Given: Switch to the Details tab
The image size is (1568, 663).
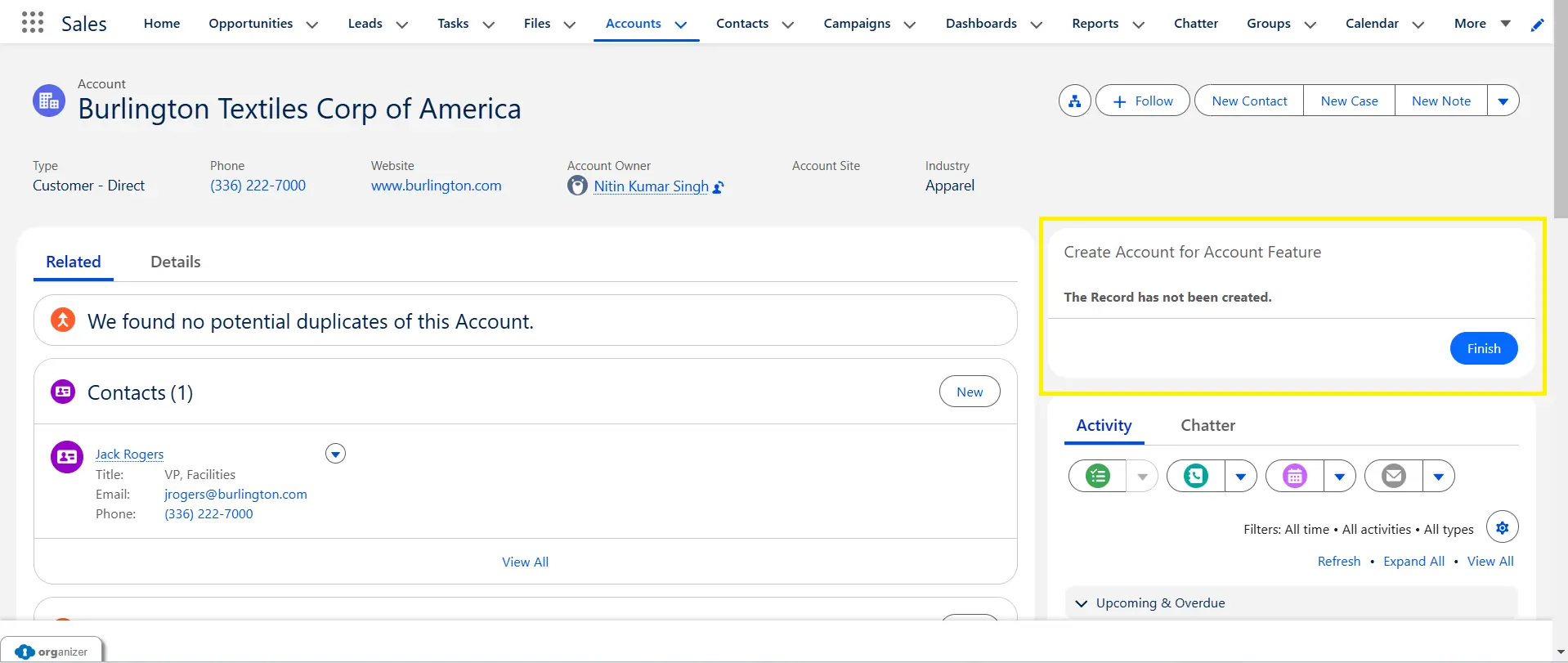Looking at the screenshot, I should (176, 262).
